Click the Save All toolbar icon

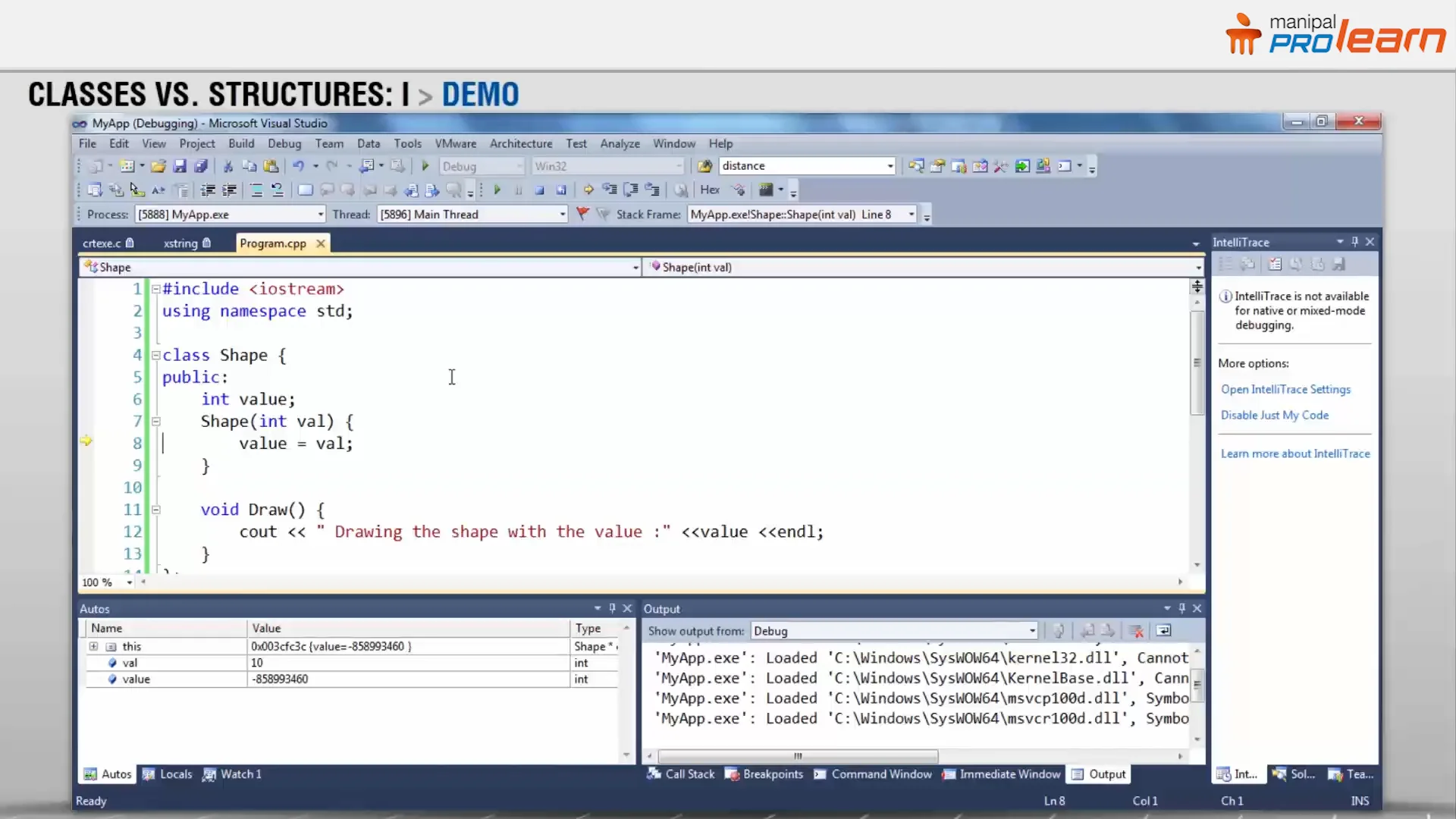pyautogui.click(x=201, y=166)
